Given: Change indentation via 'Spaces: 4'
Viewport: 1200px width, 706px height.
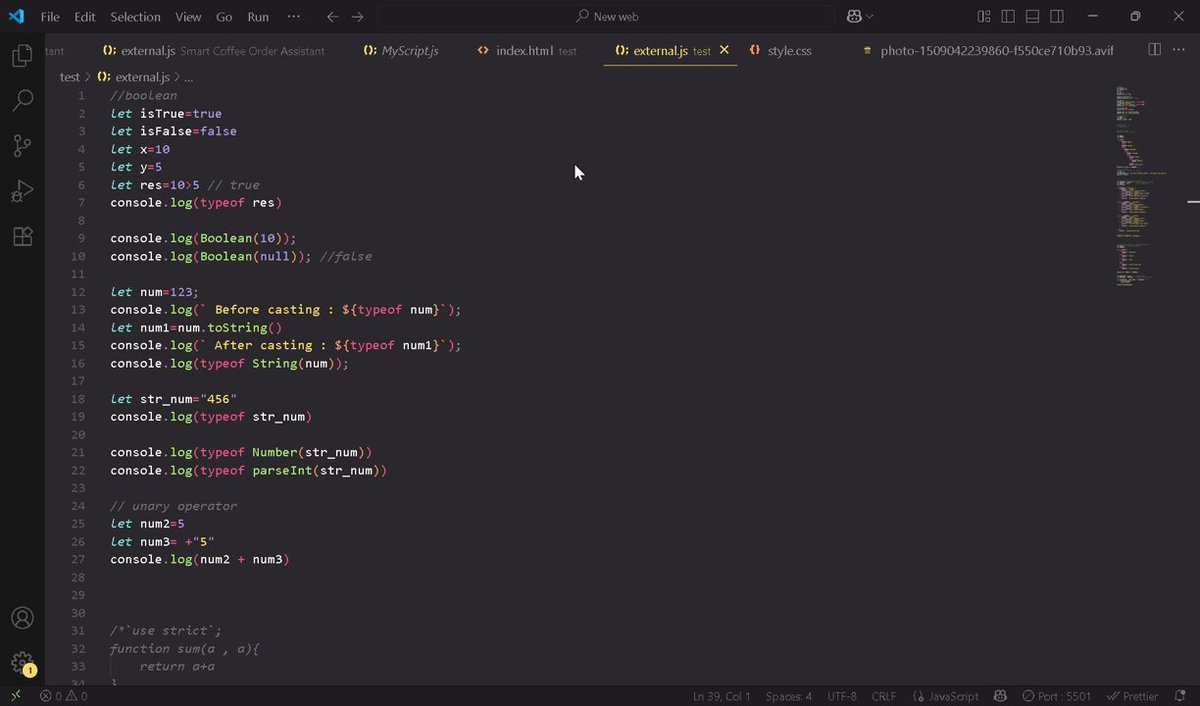Looking at the screenshot, I should point(789,696).
